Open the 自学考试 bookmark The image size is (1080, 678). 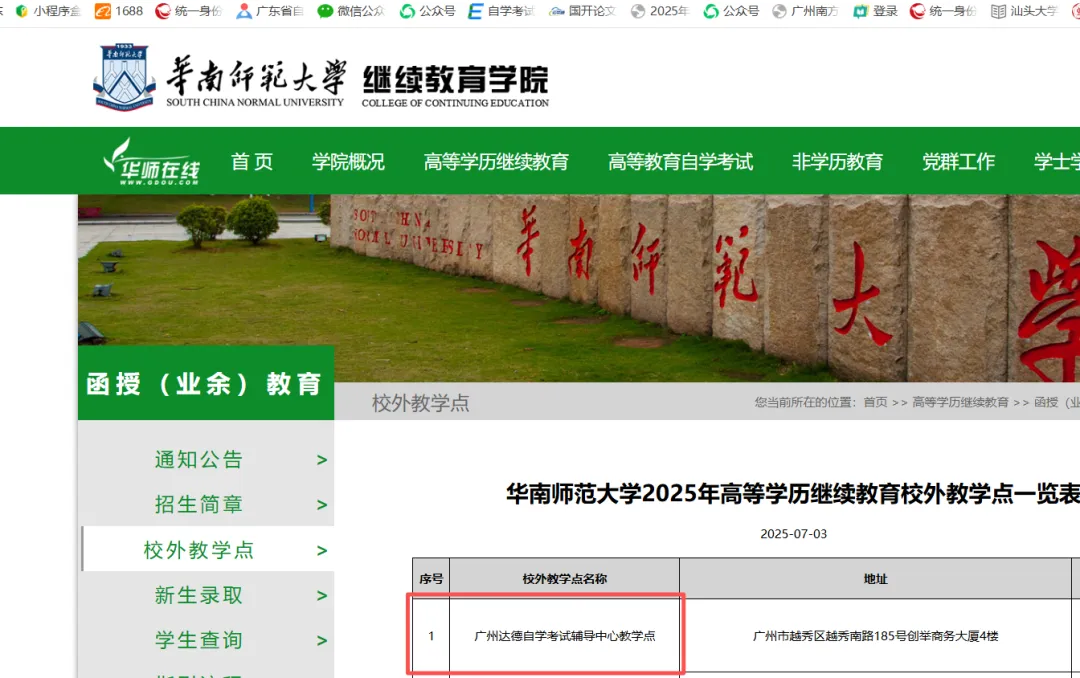501,11
